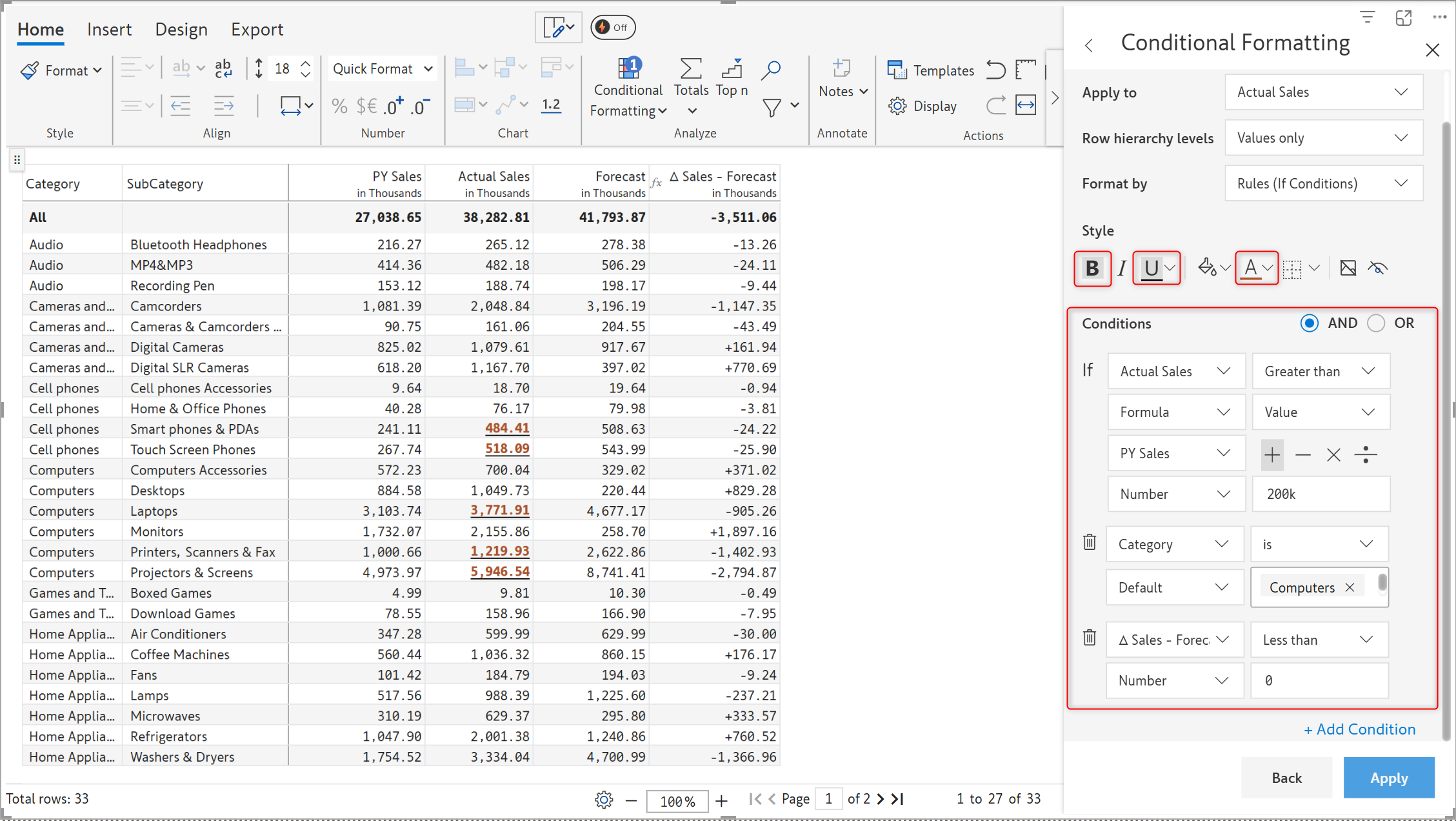Toggle the Off performance switch
The height and width of the screenshot is (821, 1456).
612,28
